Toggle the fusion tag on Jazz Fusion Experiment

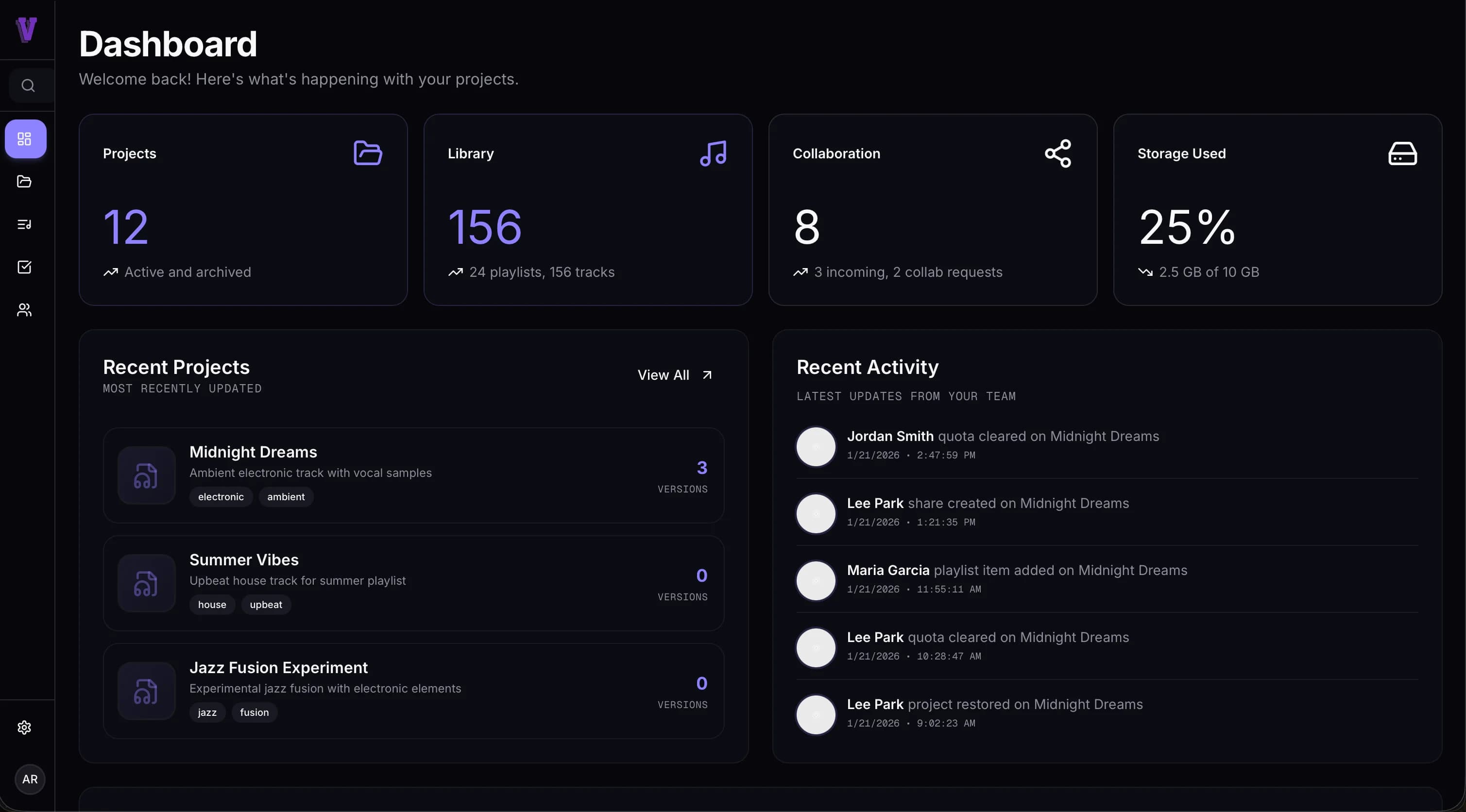pos(254,712)
